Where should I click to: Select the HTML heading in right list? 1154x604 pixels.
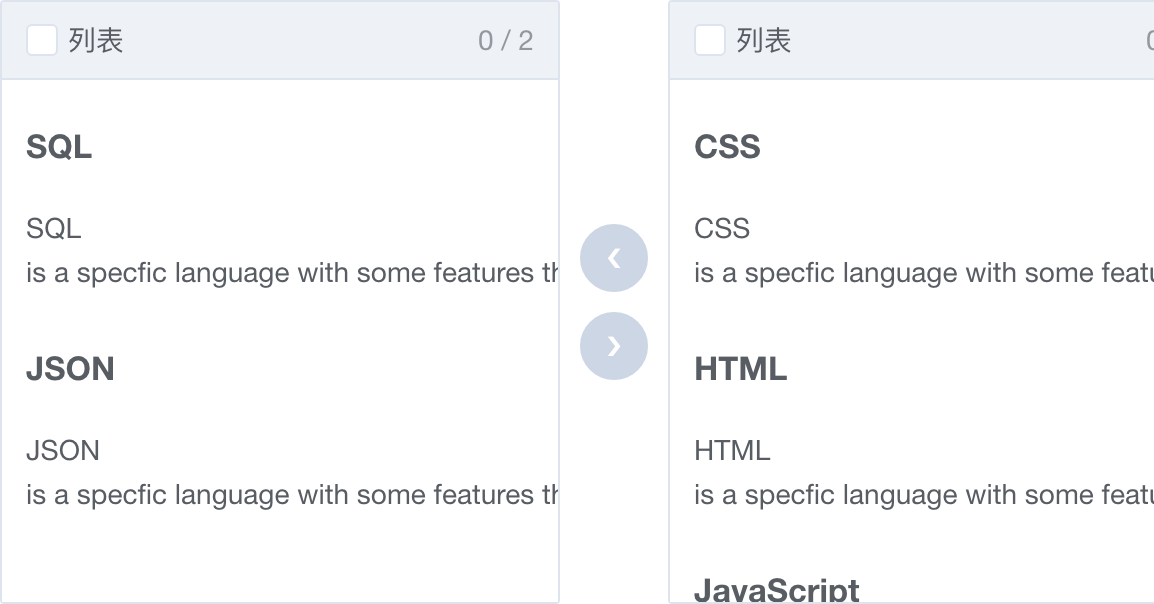[740, 369]
